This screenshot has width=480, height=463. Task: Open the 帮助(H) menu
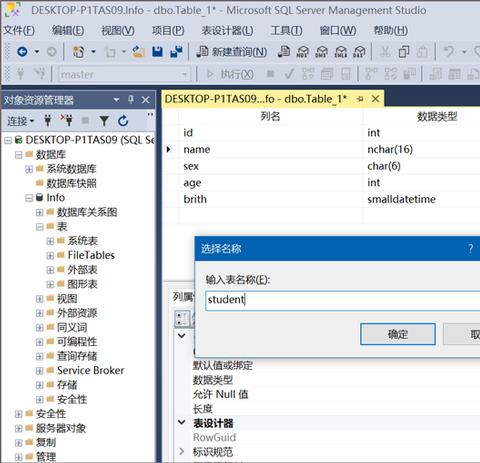click(x=391, y=31)
